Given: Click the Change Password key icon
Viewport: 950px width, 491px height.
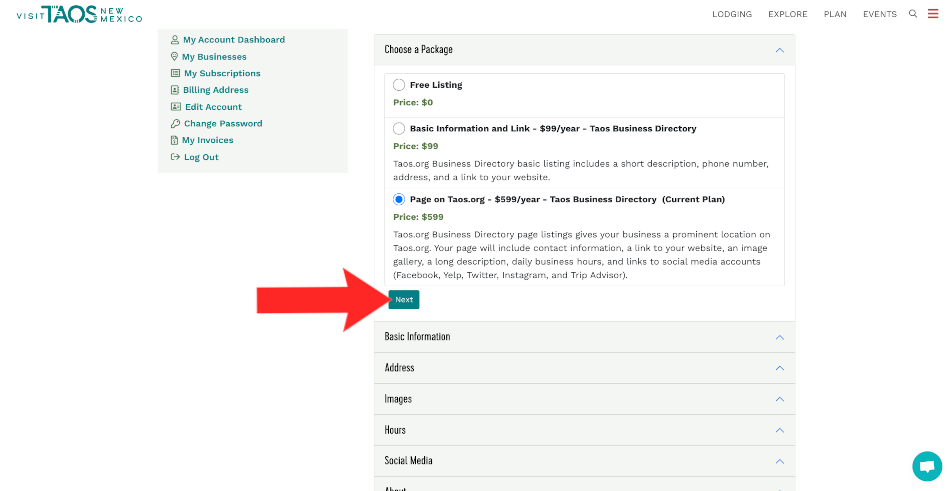Looking at the screenshot, I should click(x=175, y=124).
